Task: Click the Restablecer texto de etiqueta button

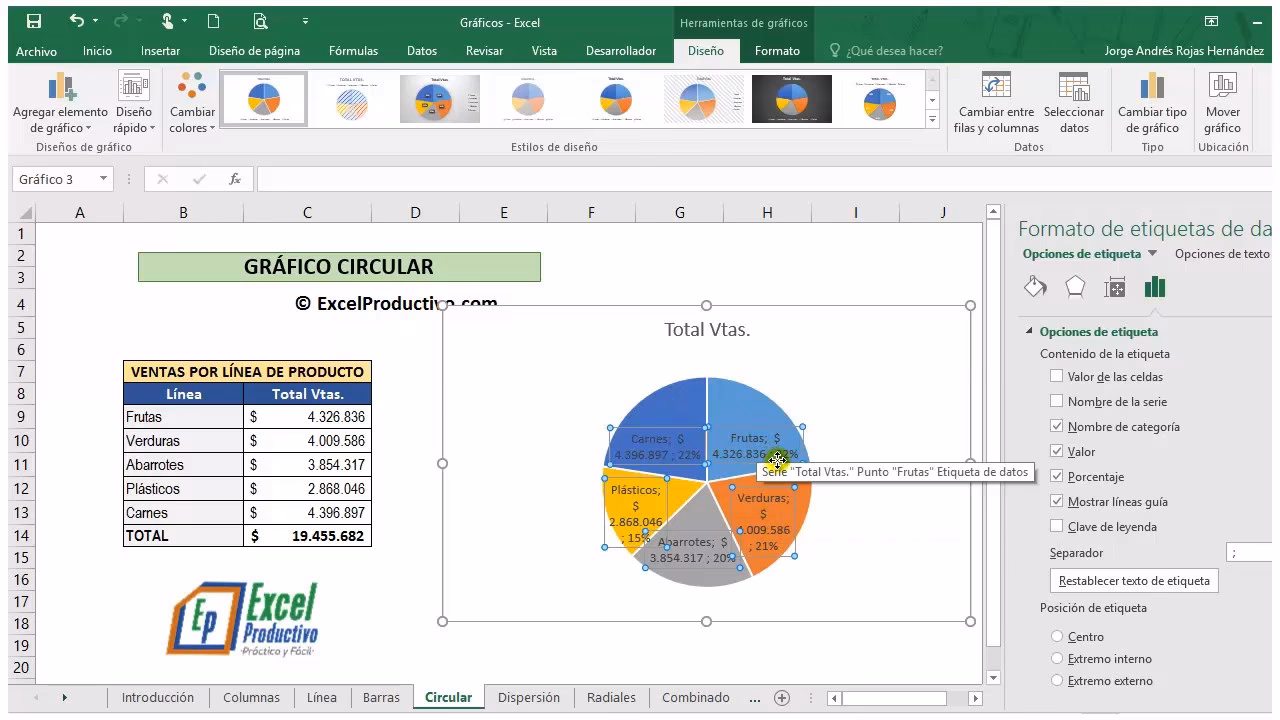Action: pyautogui.click(x=1133, y=580)
